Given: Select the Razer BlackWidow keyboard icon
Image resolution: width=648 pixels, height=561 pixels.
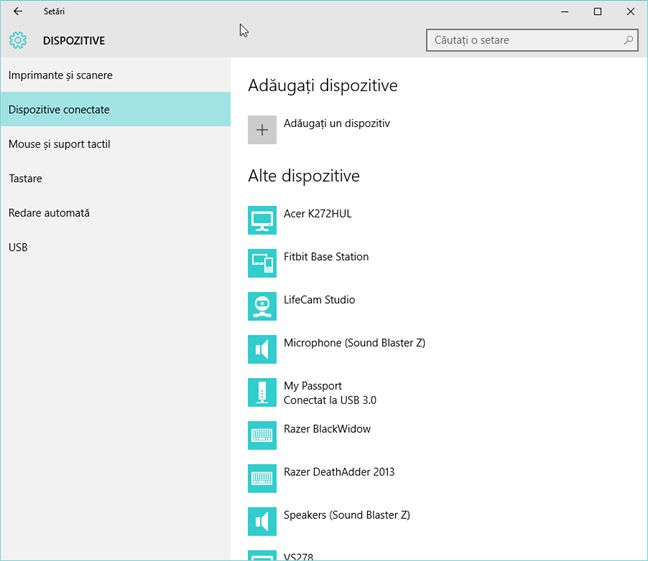Looking at the screenshot, I should click(x=262, y=435).
